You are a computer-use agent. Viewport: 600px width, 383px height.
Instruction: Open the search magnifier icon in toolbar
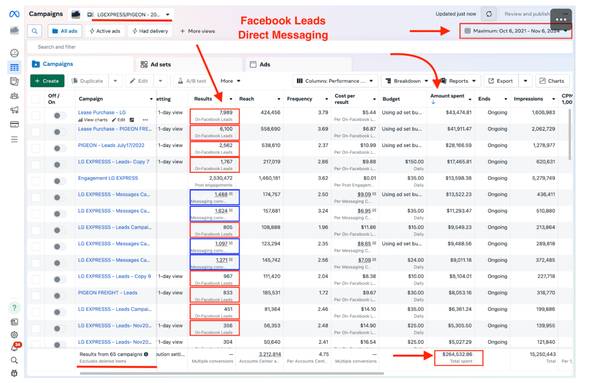click(x=34, y=31)
